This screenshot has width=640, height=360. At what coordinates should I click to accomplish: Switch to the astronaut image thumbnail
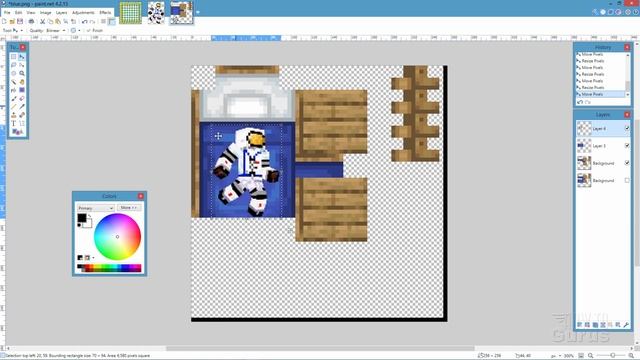(156, 12)
